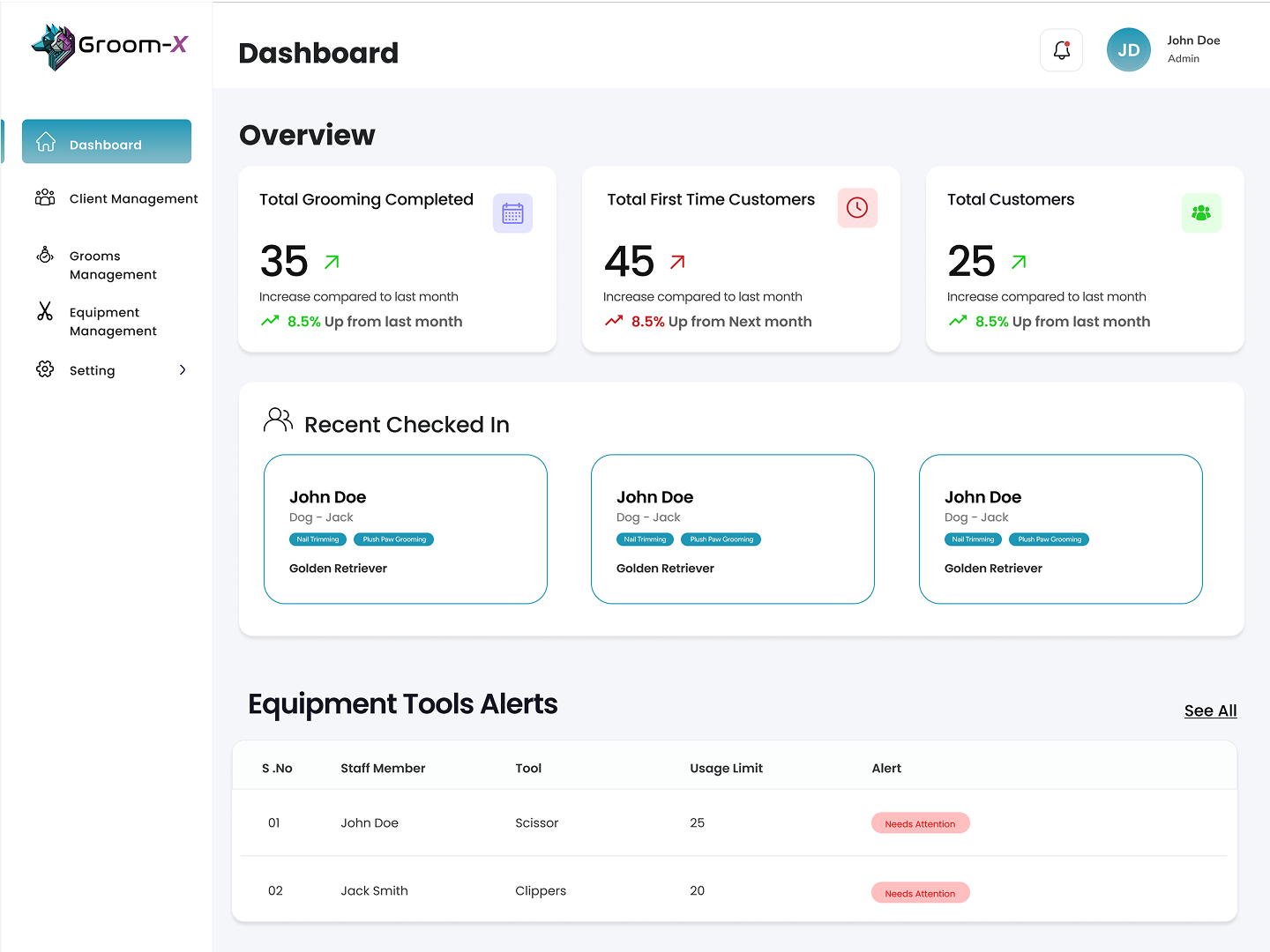Click the gear icon beside Setting
This screenshot has height=952, width=1270.
pyautogui.click(x=45, y=369)
